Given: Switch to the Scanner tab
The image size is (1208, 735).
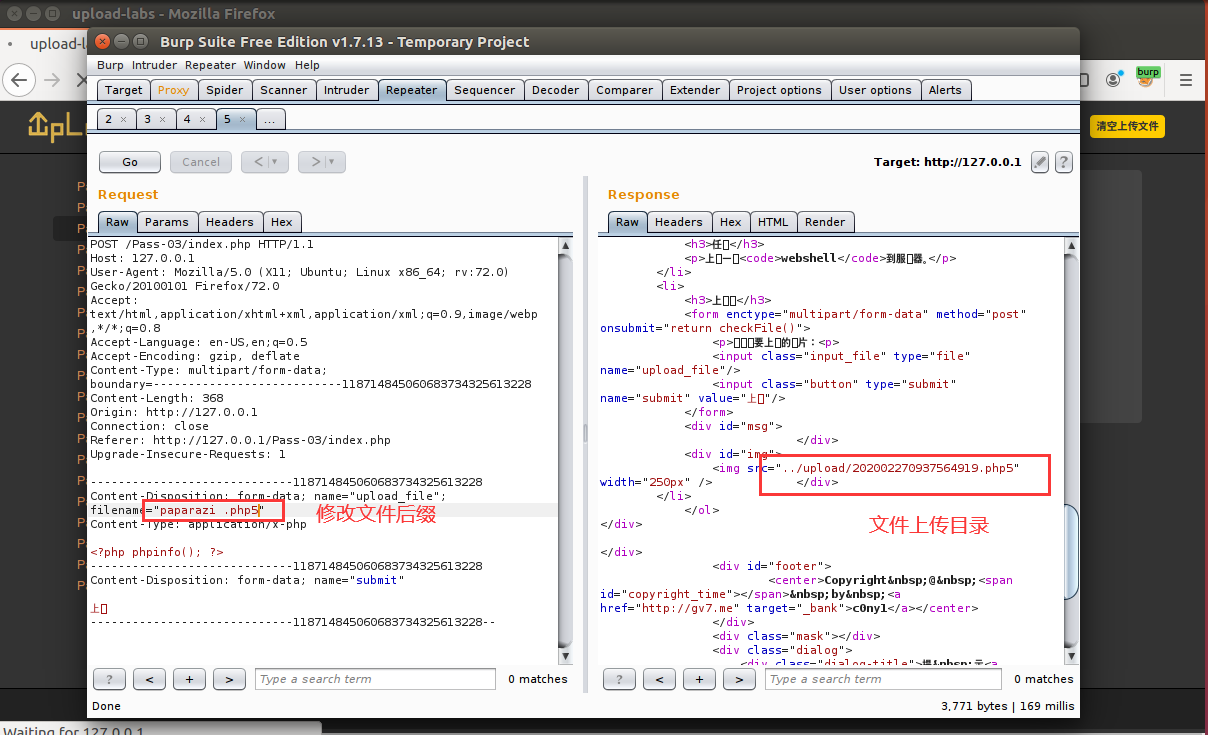Looking at the screenshot, I should [283, 90].
